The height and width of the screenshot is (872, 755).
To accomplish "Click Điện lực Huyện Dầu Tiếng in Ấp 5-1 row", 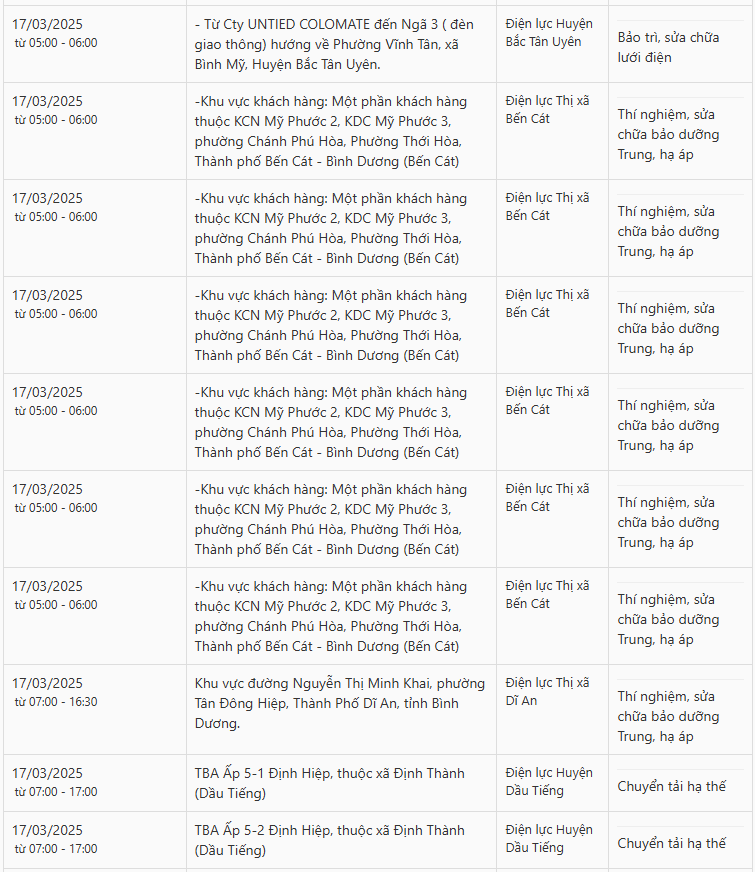I will coord(549,782).
